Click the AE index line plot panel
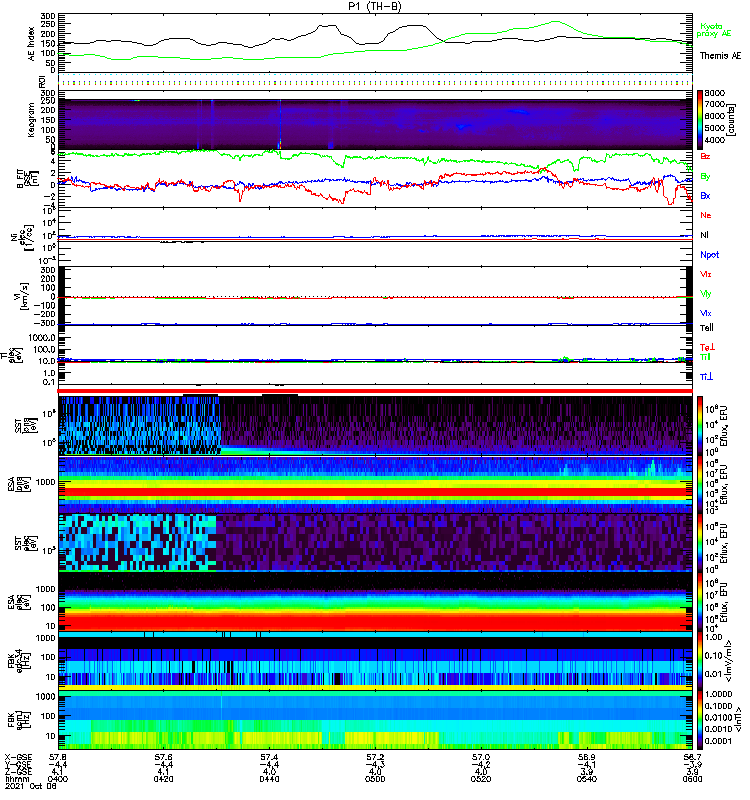Screen dimensions: 750x800 [x=375, y=43]
